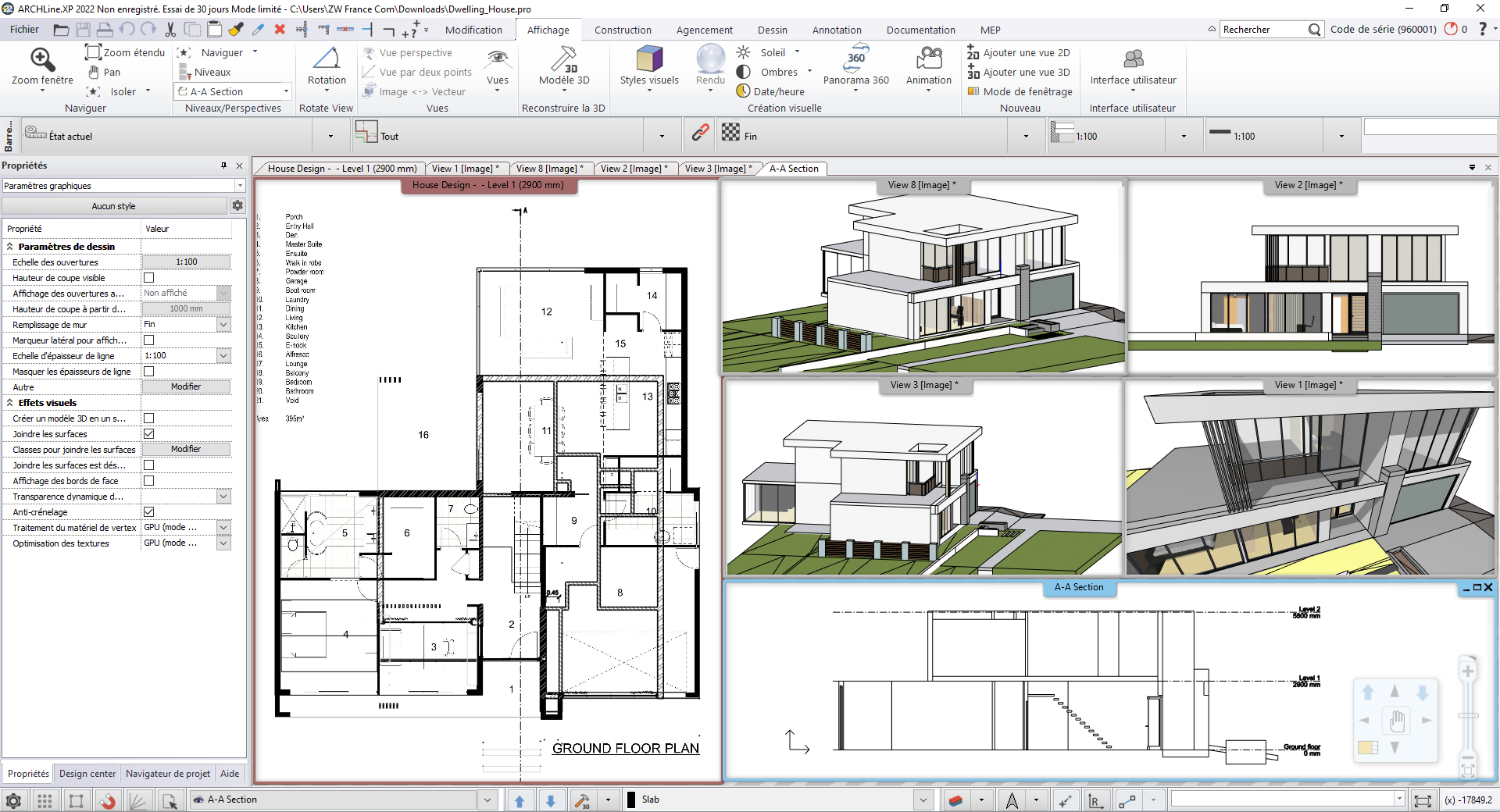Enable Hauteur de coupe visible checkbox

click(149, 278)
